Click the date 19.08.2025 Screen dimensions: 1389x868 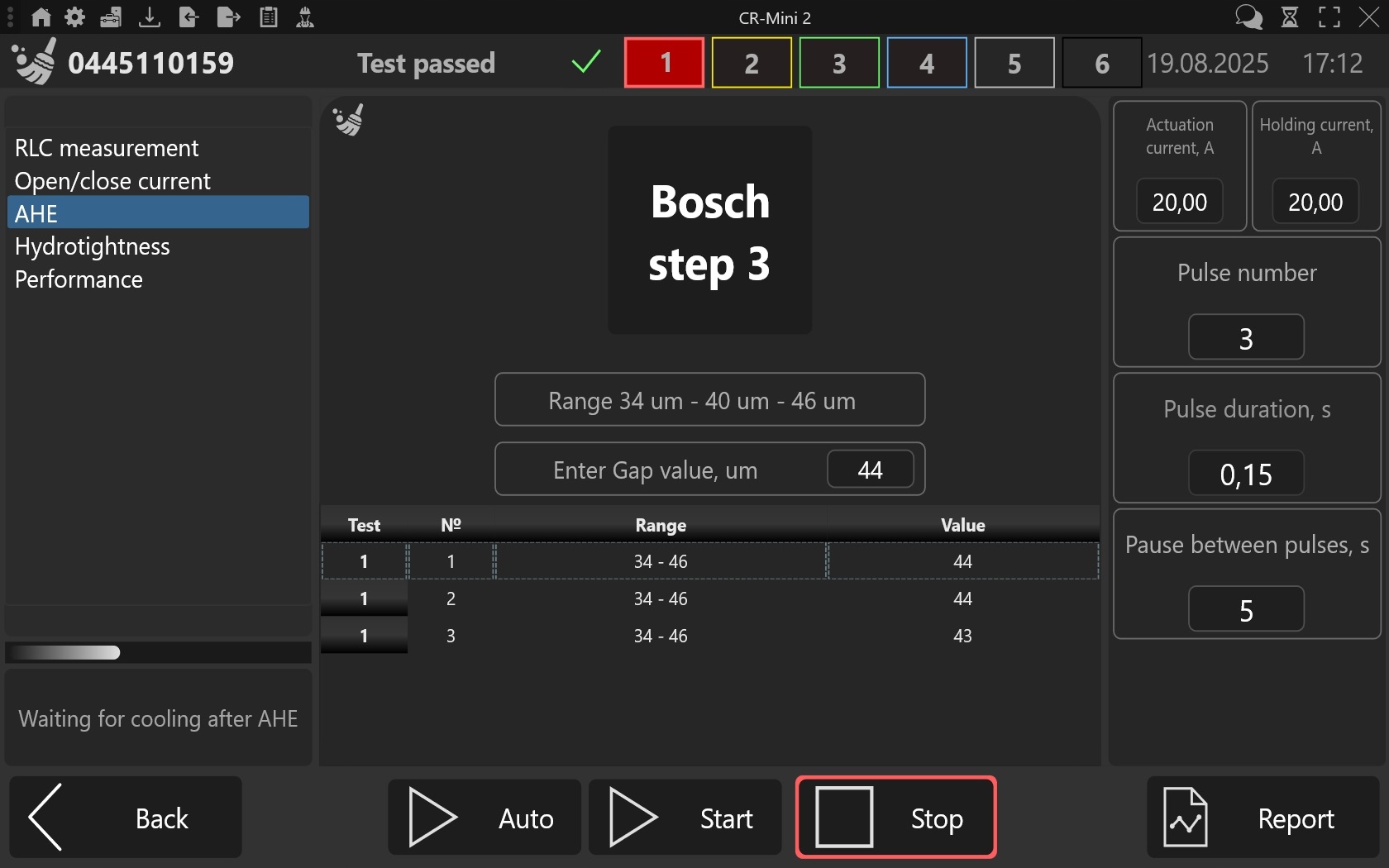coord(1208,63)
